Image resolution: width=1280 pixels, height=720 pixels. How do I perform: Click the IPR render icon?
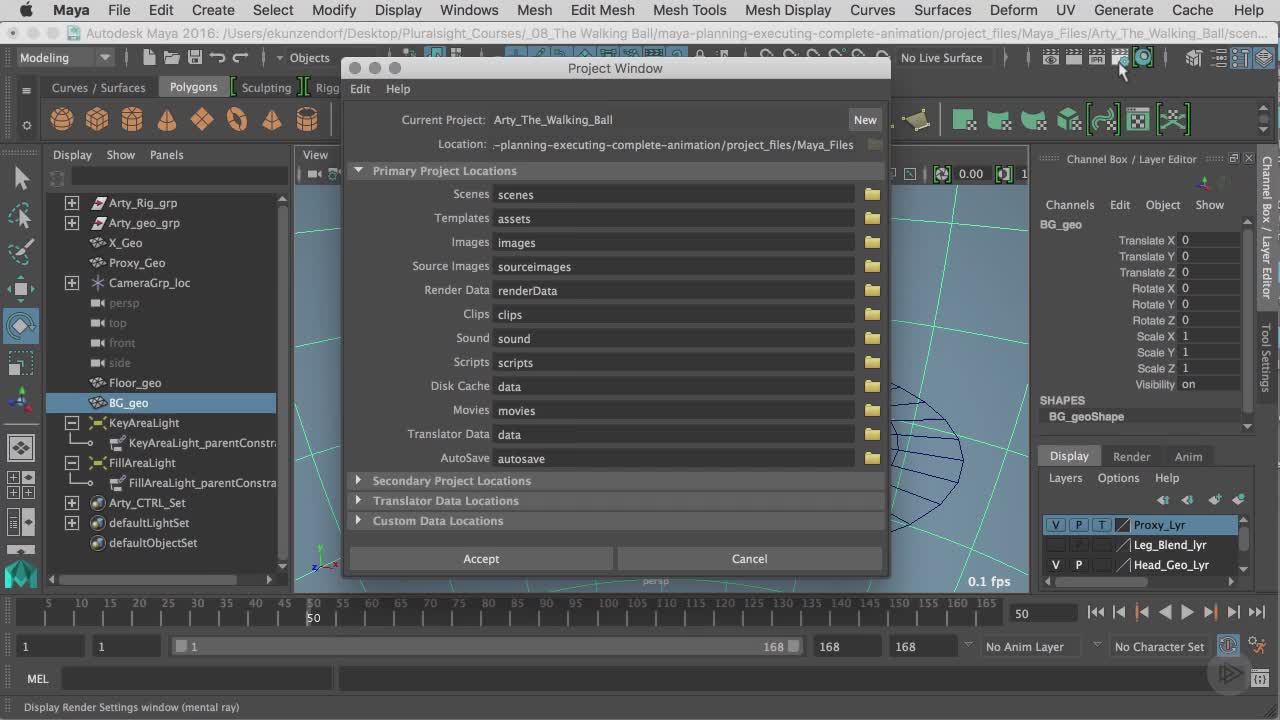(x=1097, y=58)
